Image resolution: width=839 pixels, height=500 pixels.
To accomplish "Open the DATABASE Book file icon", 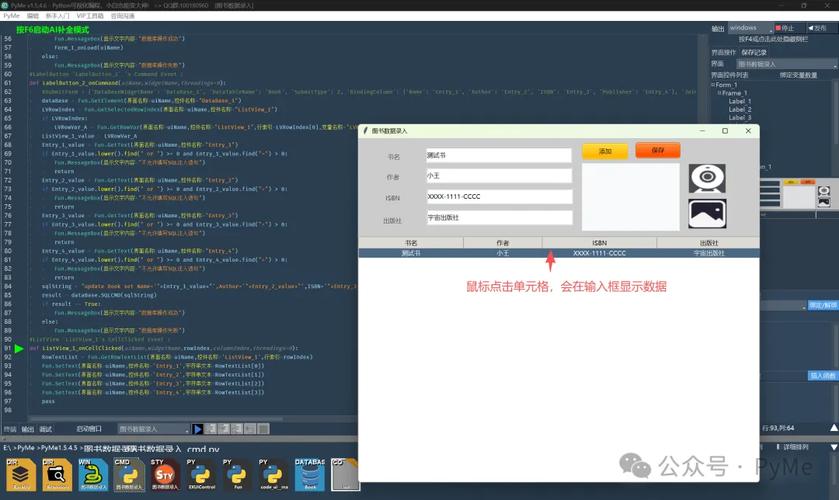I will click(310, 474).
